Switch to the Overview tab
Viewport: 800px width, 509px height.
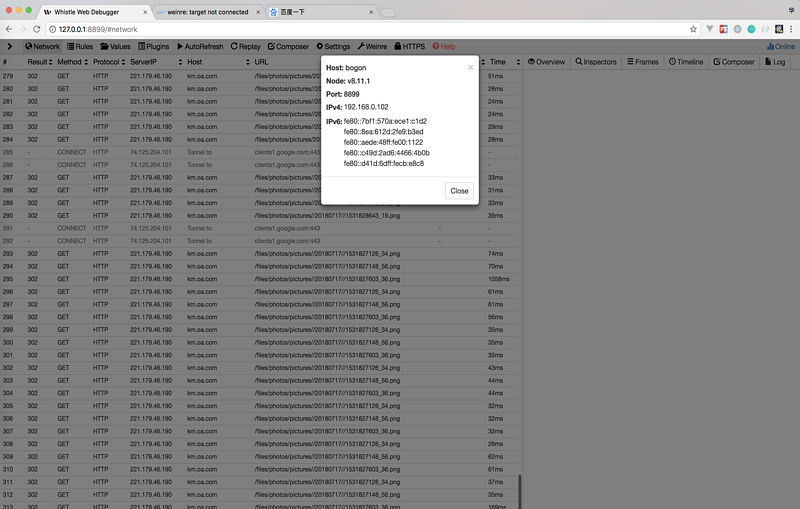pyautogui.click(x=546, y=62)
